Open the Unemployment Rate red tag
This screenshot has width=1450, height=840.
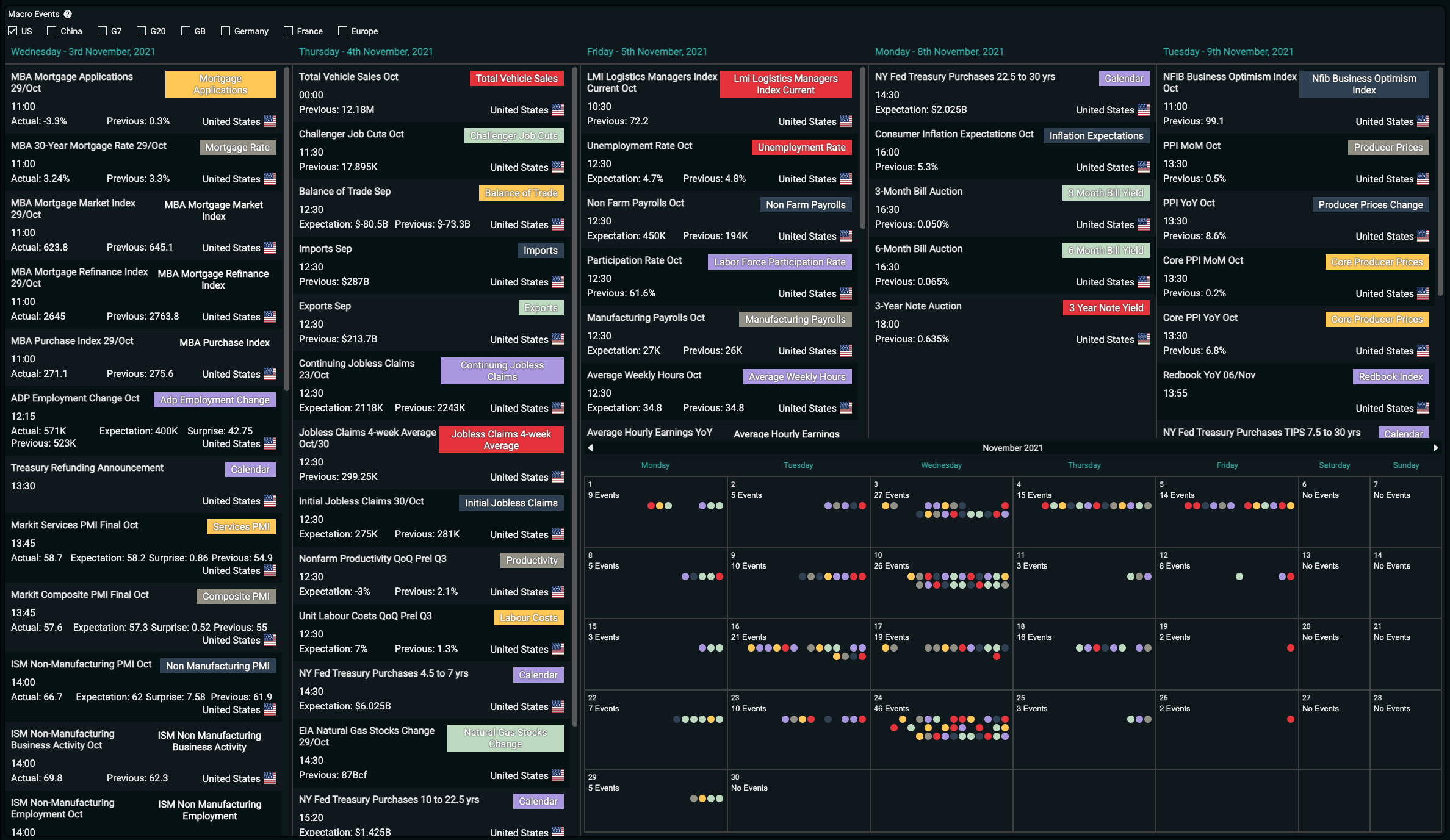(801, 148)
